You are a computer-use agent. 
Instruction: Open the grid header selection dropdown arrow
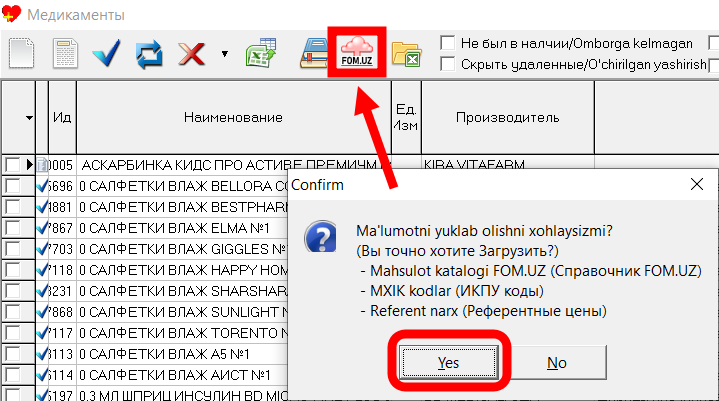[29, 118]
